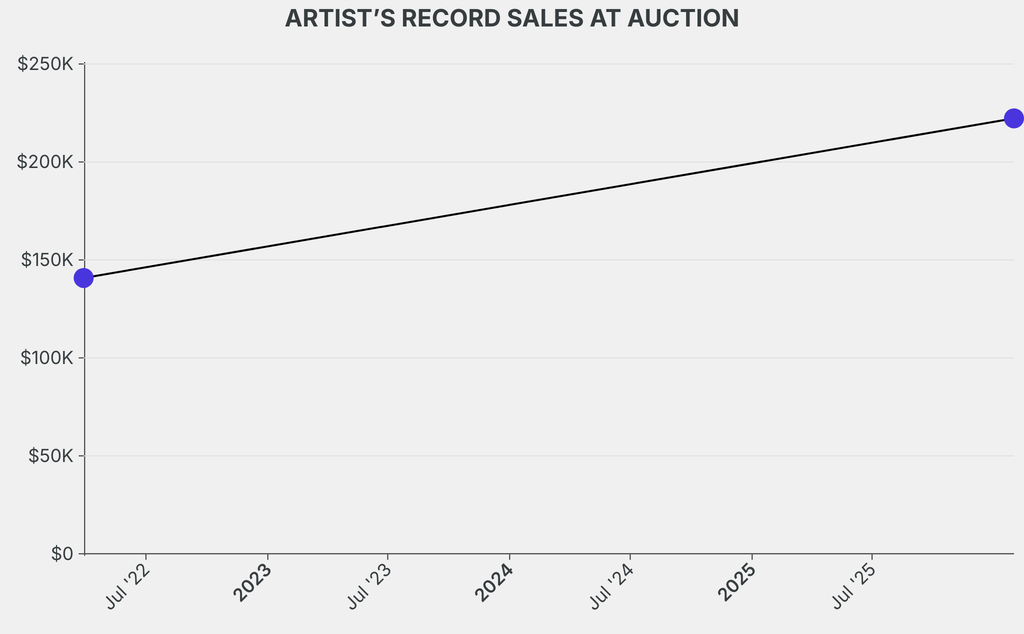Click the bold 2023 year label
The image size is (1024, 634).
click(x=252, y=582)
